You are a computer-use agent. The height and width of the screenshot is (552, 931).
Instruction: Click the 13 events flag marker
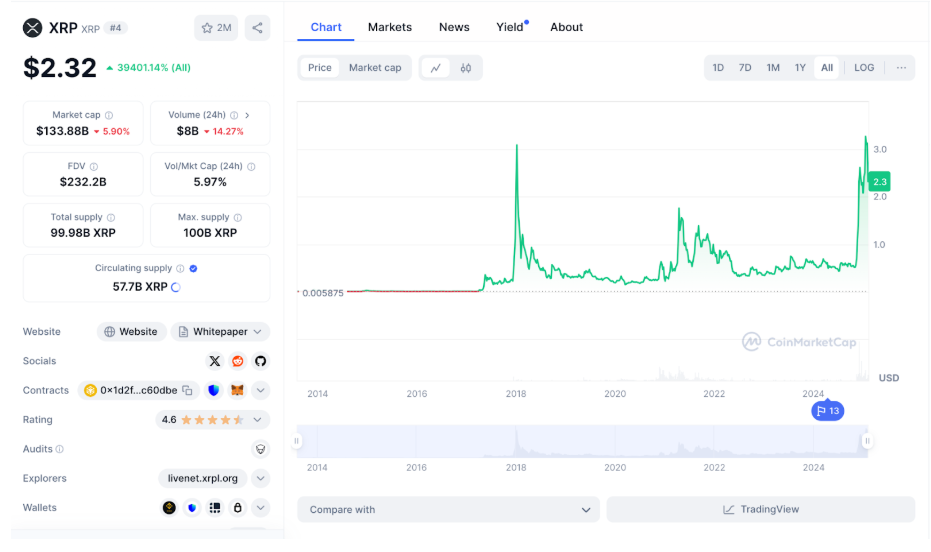pos(828,411)
